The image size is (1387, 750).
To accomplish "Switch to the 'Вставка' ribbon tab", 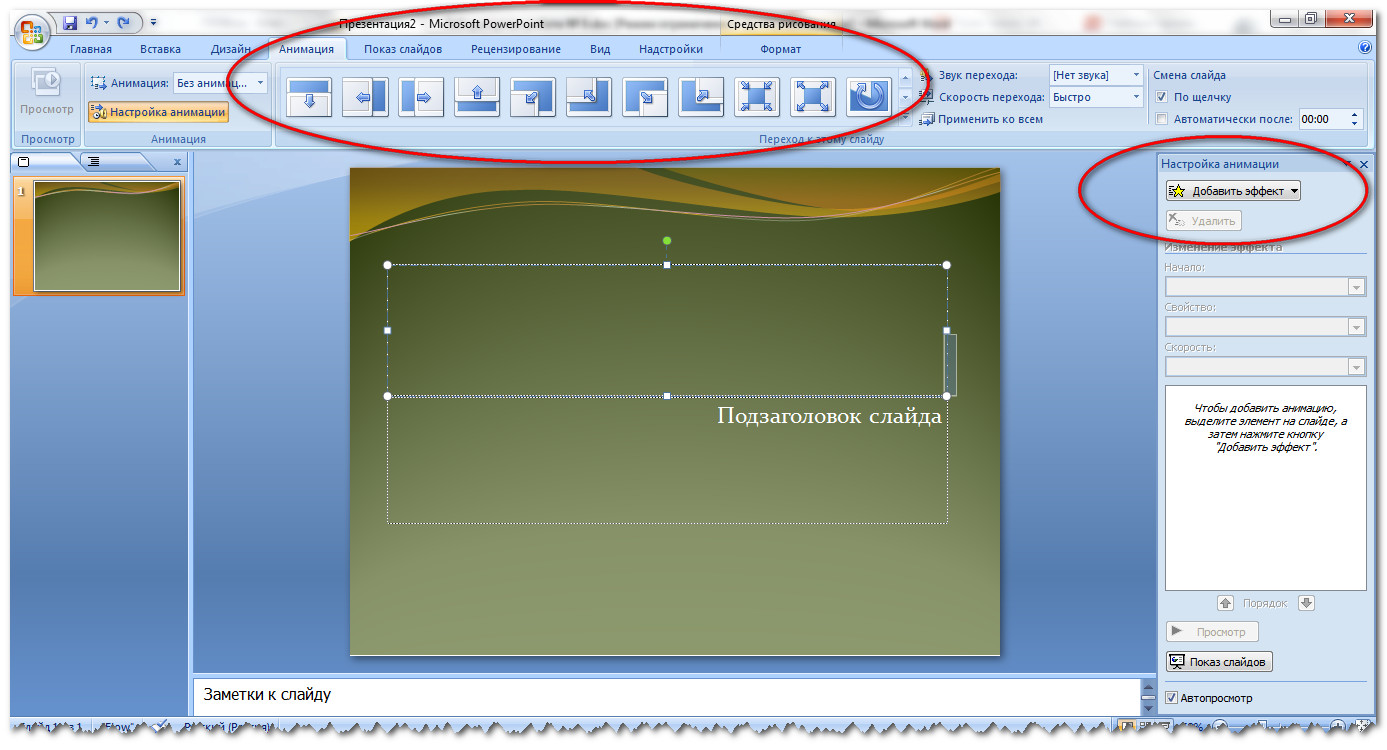I will (x=160, y=49).
